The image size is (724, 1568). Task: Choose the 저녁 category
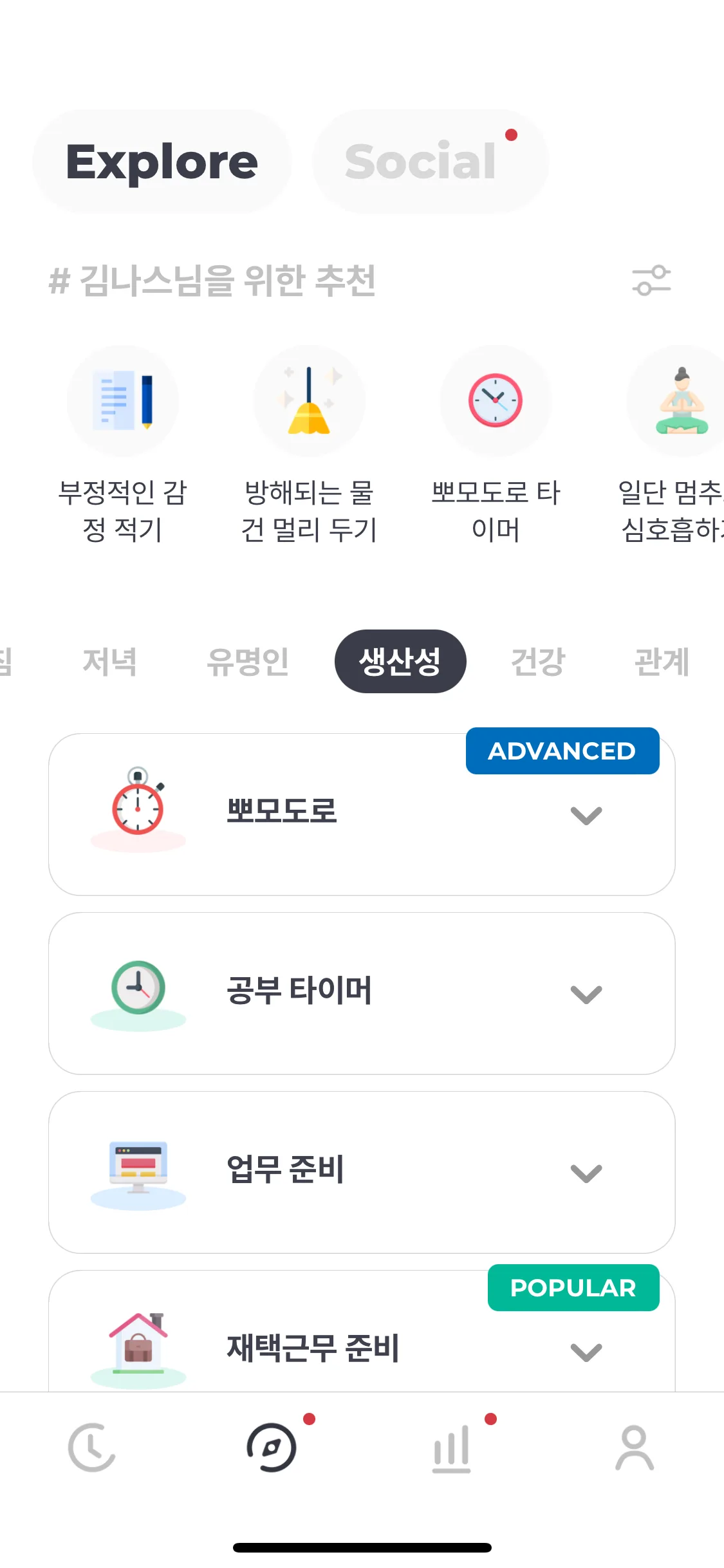point(109,661)
